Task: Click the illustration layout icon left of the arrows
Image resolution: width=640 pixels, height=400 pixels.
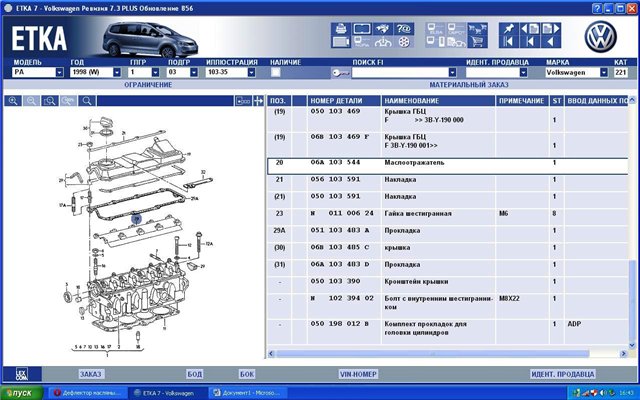Action: click(243, 101)
